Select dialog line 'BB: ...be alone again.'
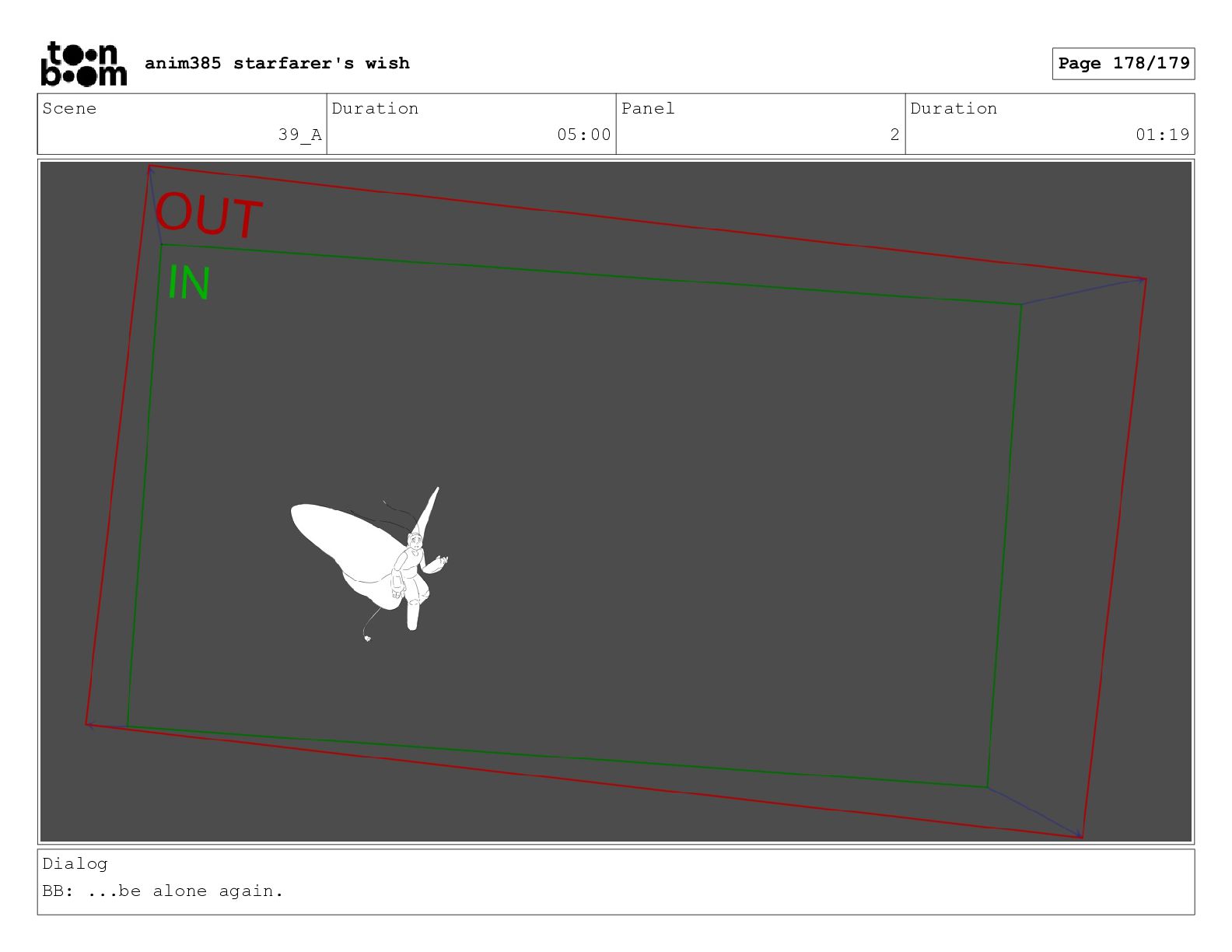Viewport: 1232px width, 952px height. coord(163,891)
